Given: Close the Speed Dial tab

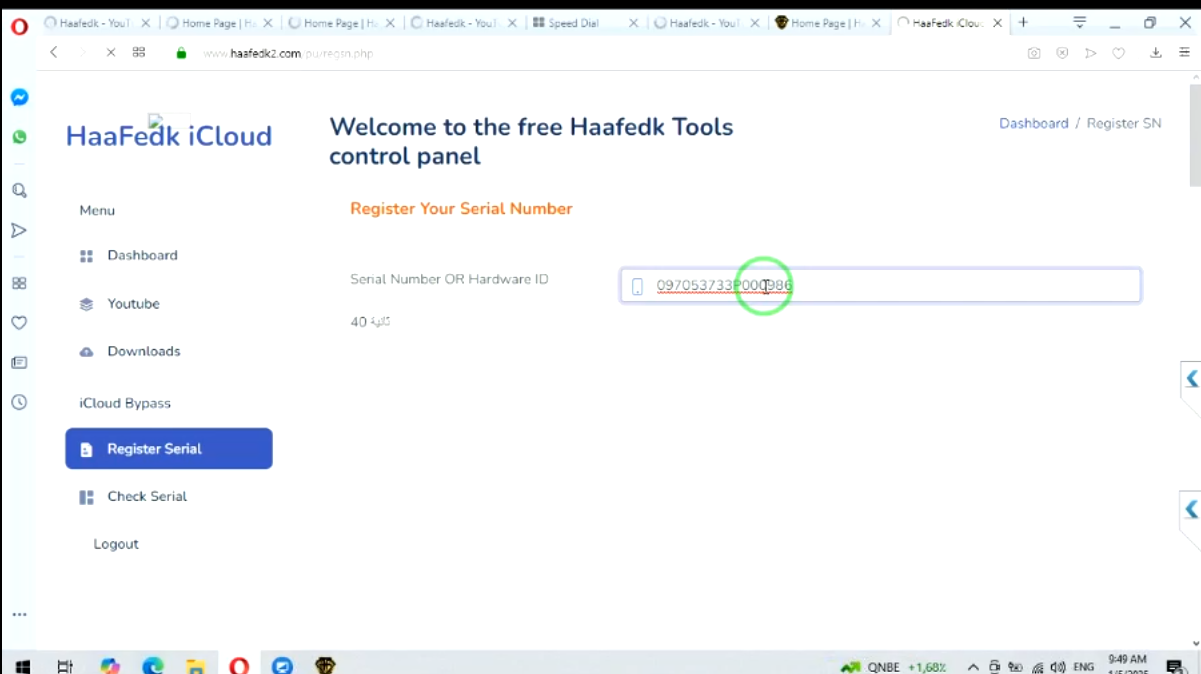Looking at the screenshot, I should tap(633, 23).
